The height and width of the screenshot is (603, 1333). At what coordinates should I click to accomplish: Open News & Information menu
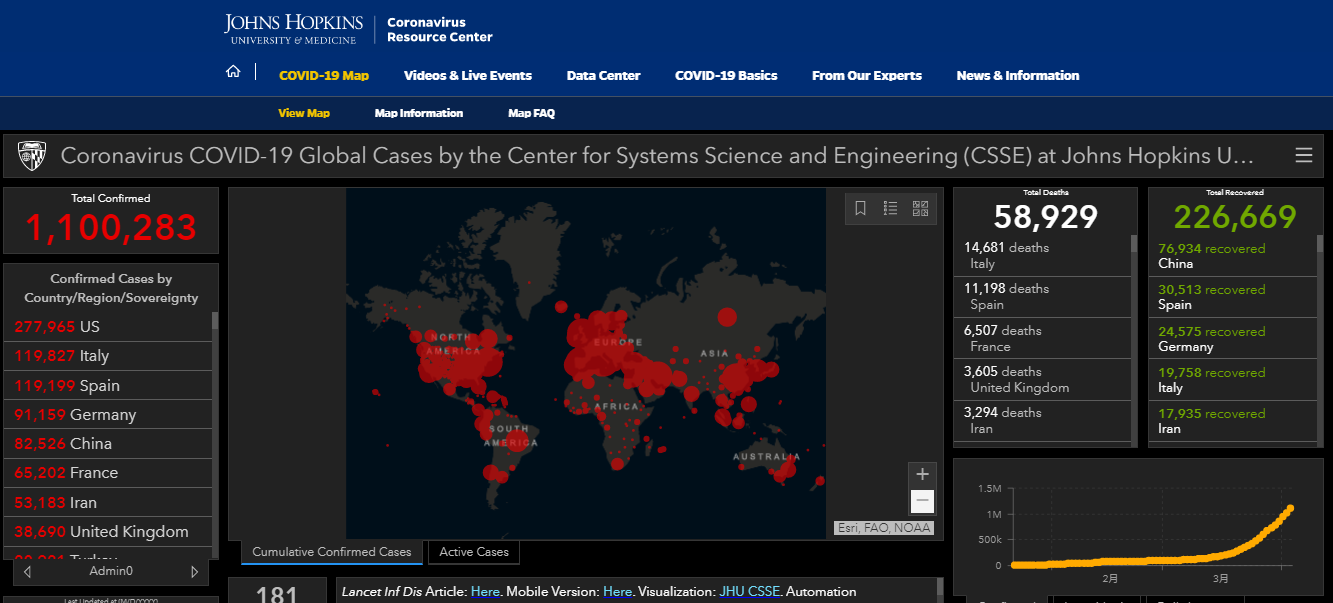click(1018, 76)
